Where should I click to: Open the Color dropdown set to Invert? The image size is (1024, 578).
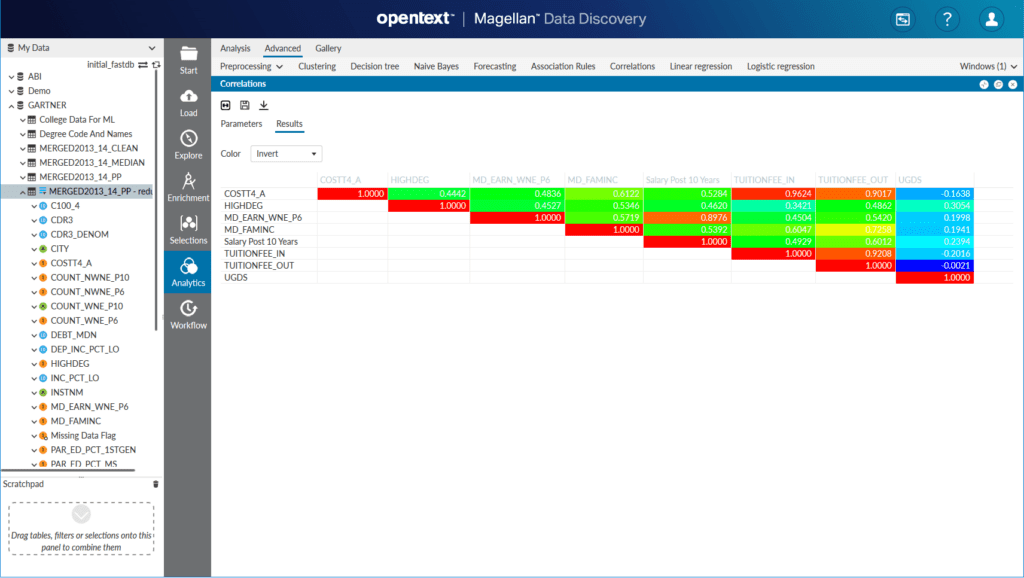click(285, 153)
